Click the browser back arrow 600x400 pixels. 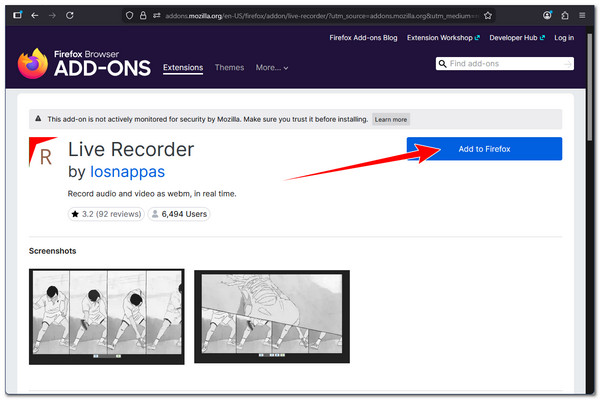pyautogui.click(x=35, y=15)
